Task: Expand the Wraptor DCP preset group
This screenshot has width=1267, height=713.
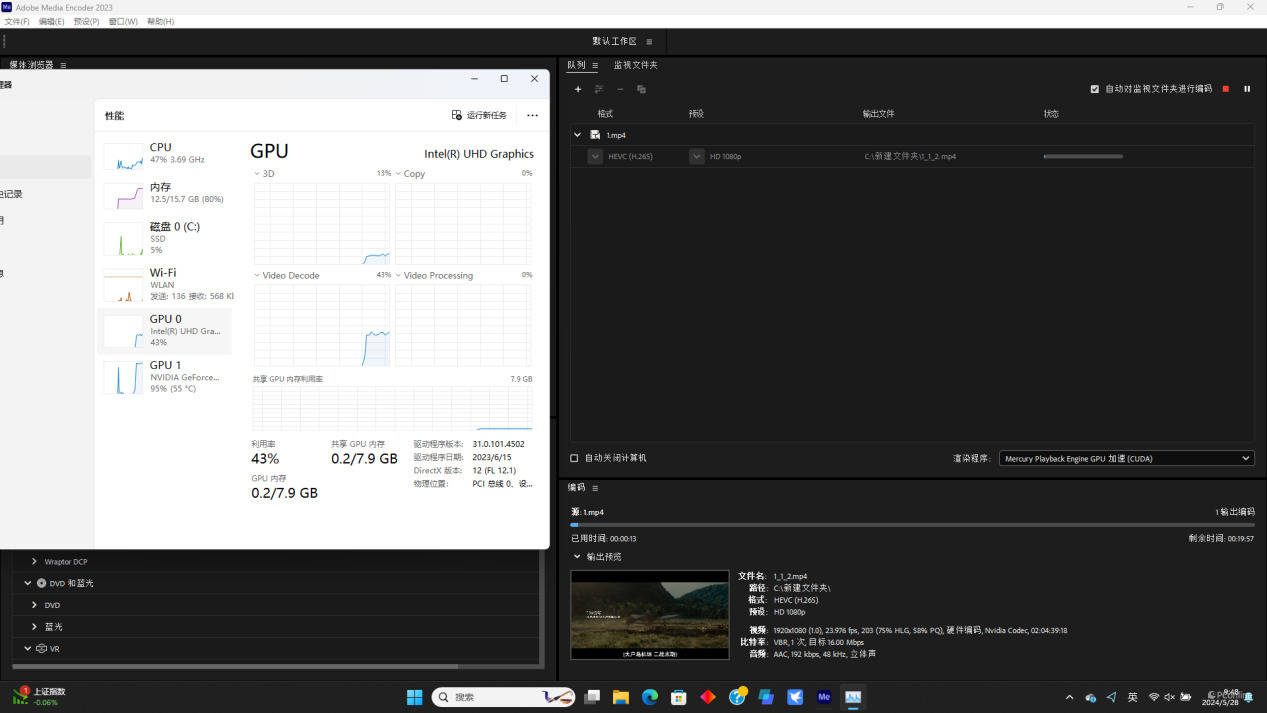Action: [x=34, y=562]
